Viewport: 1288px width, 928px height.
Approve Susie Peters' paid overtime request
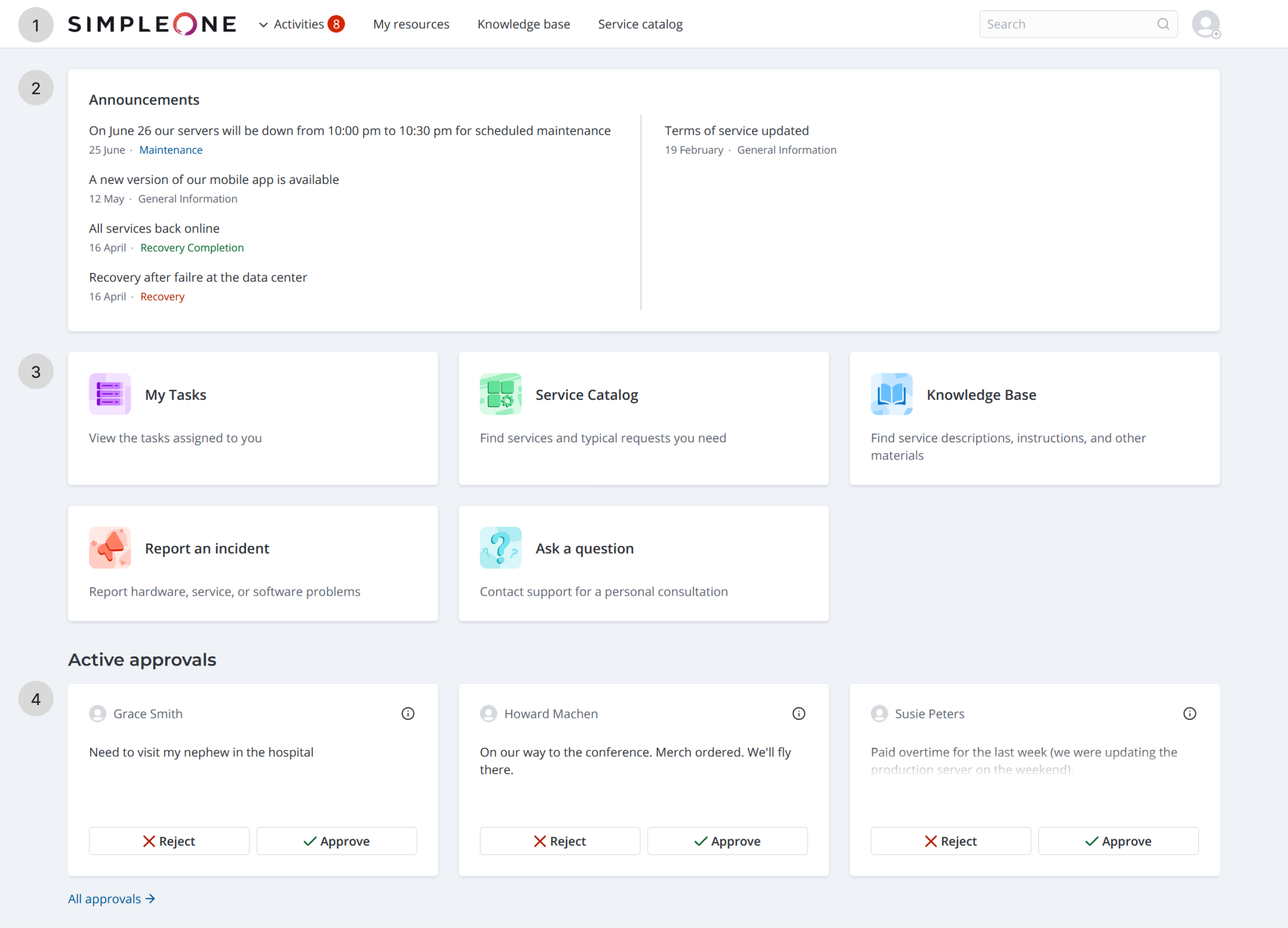[x=1118, y=841]
